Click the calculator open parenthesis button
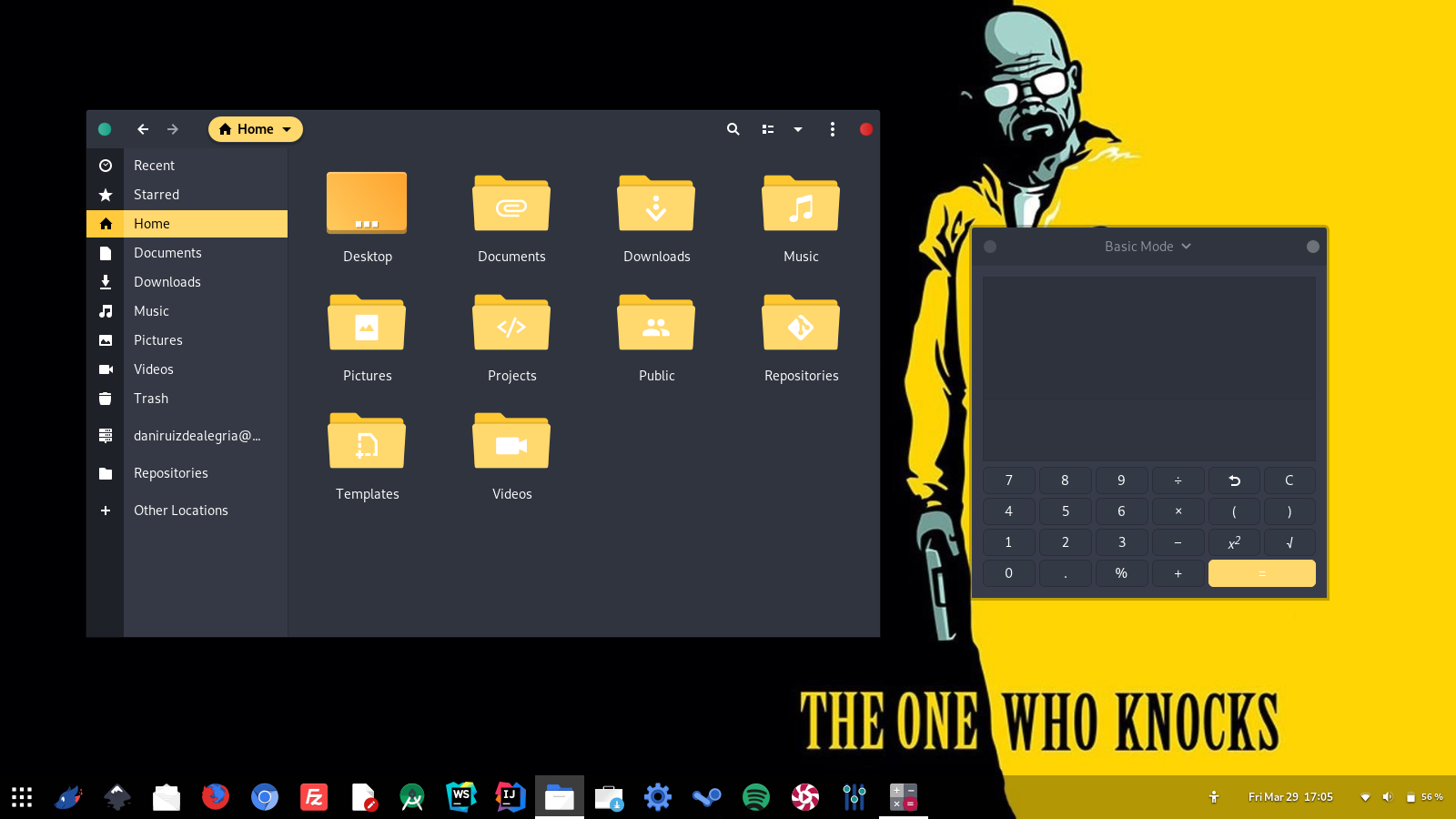Image resolution: width=1456 pixels, height=819 pixels. point(1235,511)
